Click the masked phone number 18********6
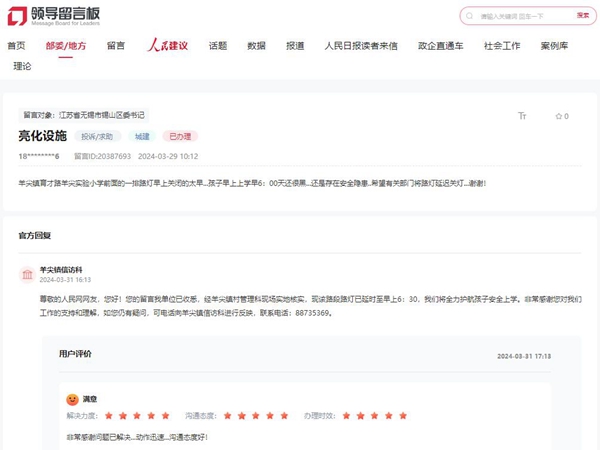Screen dimensions: 600x450 click(x=39, y=156)
